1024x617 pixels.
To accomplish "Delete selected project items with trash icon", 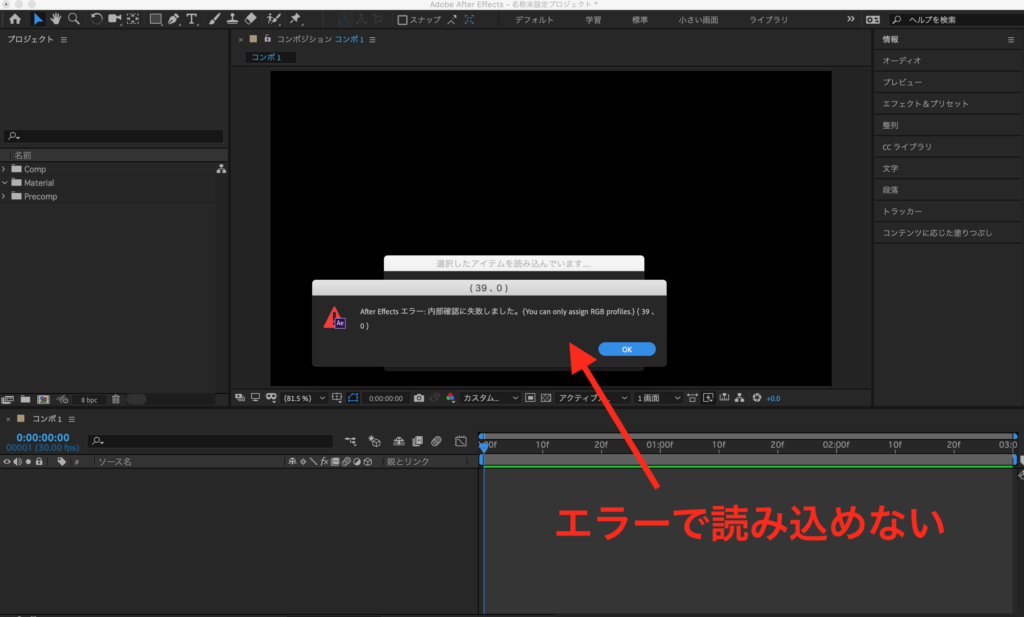I will point(116,400).
